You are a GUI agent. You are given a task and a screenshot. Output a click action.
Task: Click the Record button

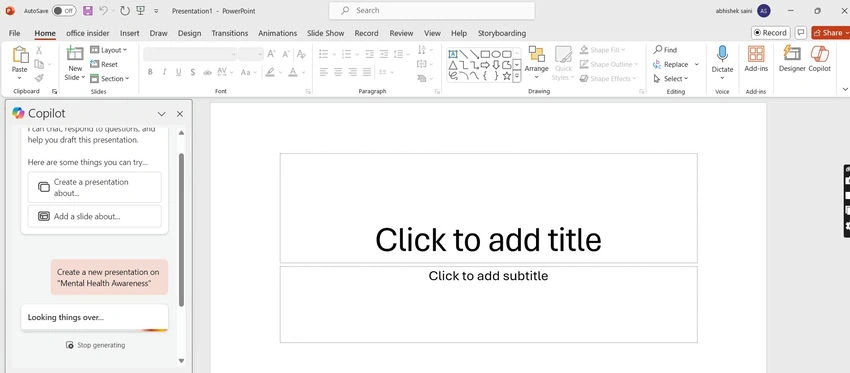click(x=770, y=33)
